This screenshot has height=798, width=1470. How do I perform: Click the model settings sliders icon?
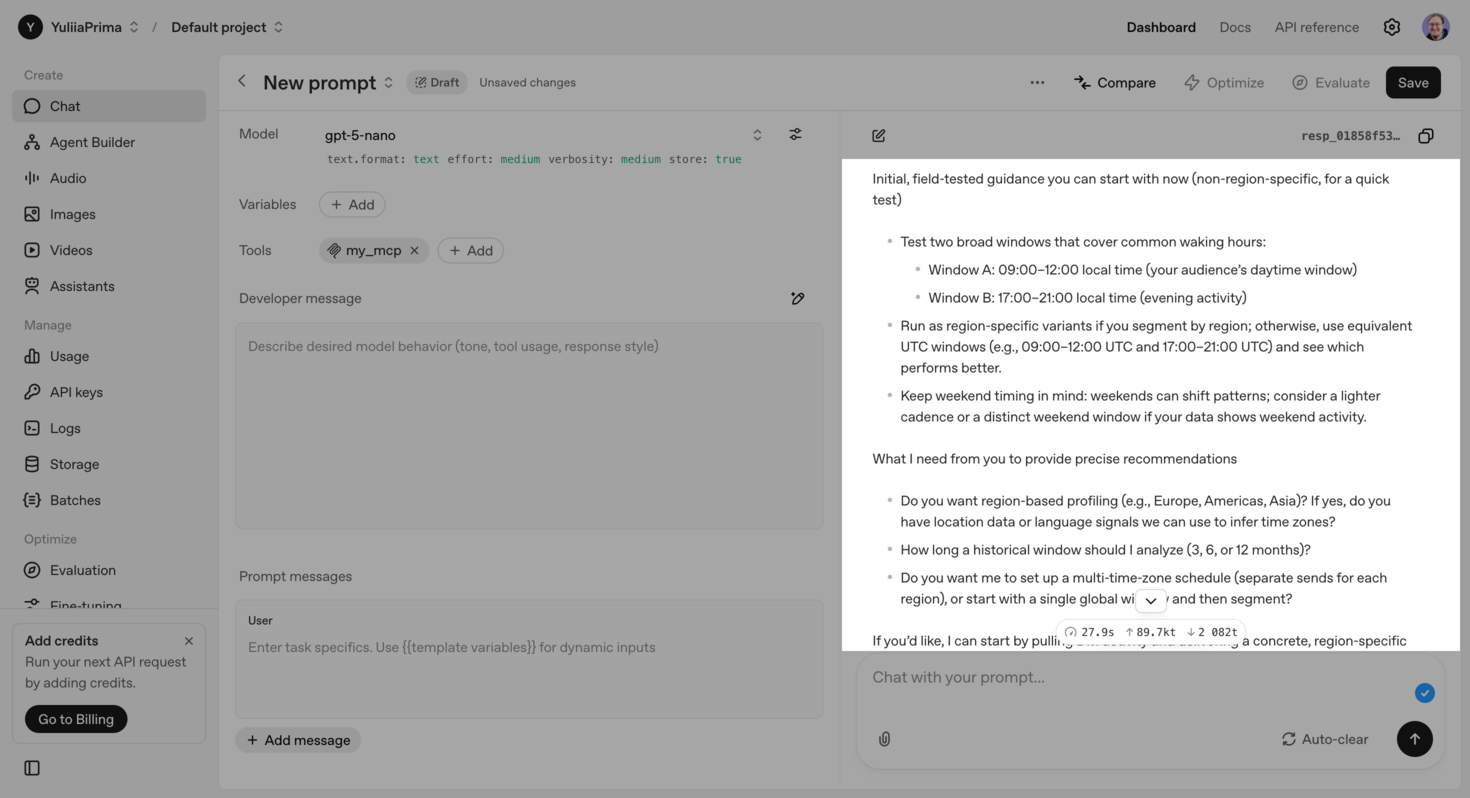[795, 134]
